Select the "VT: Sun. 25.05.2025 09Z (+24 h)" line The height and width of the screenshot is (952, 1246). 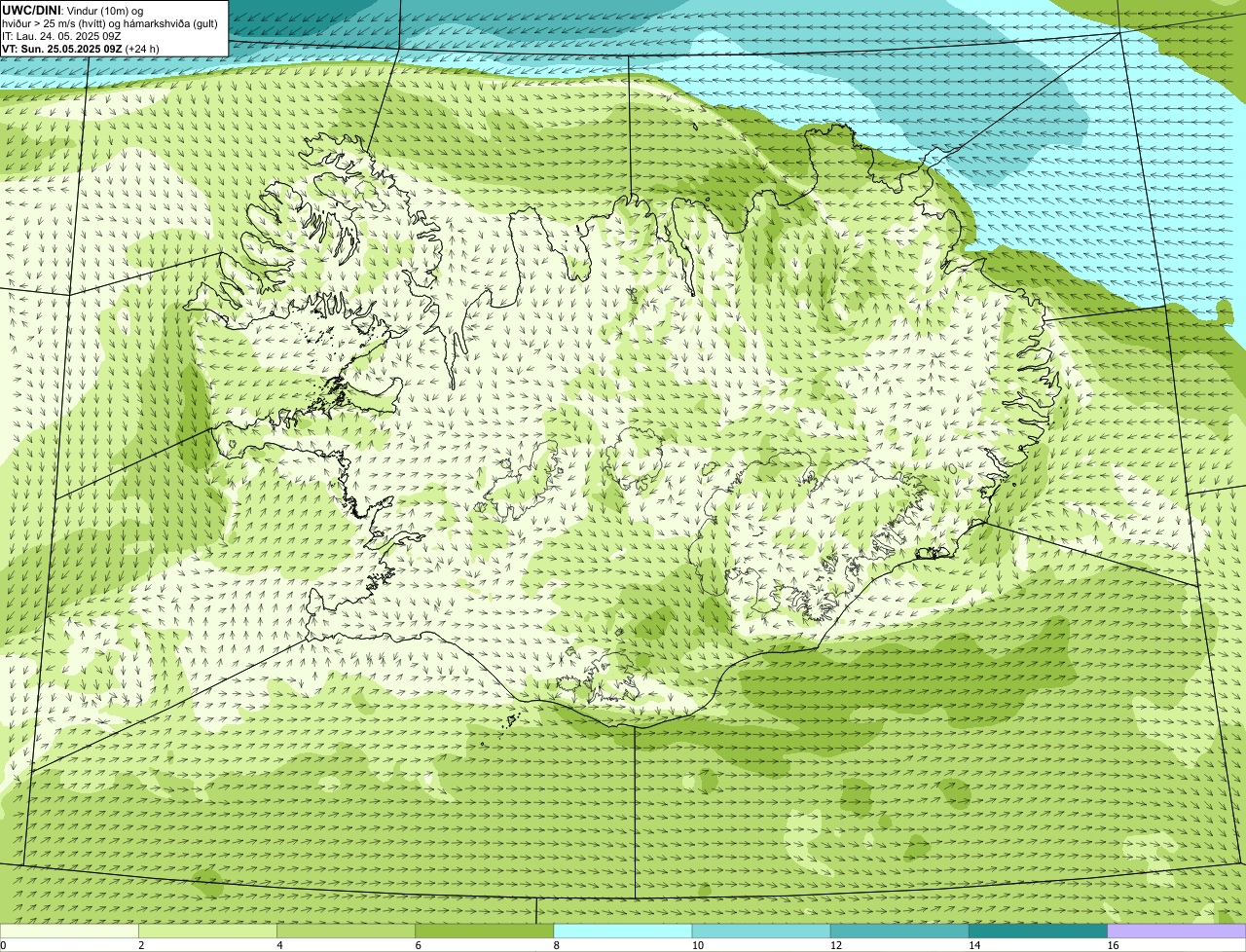pos(81,48)
